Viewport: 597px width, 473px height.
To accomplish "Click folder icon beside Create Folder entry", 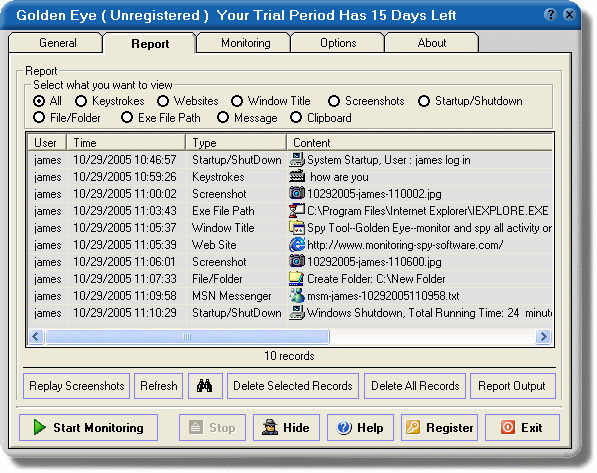I will (297, 279).
